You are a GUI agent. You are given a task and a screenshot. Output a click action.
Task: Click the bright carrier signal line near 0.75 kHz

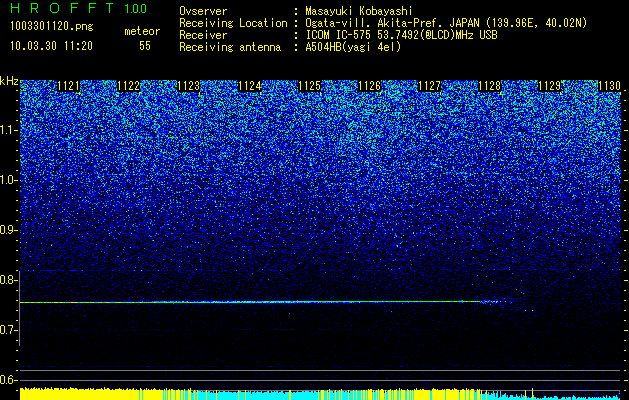263,302
